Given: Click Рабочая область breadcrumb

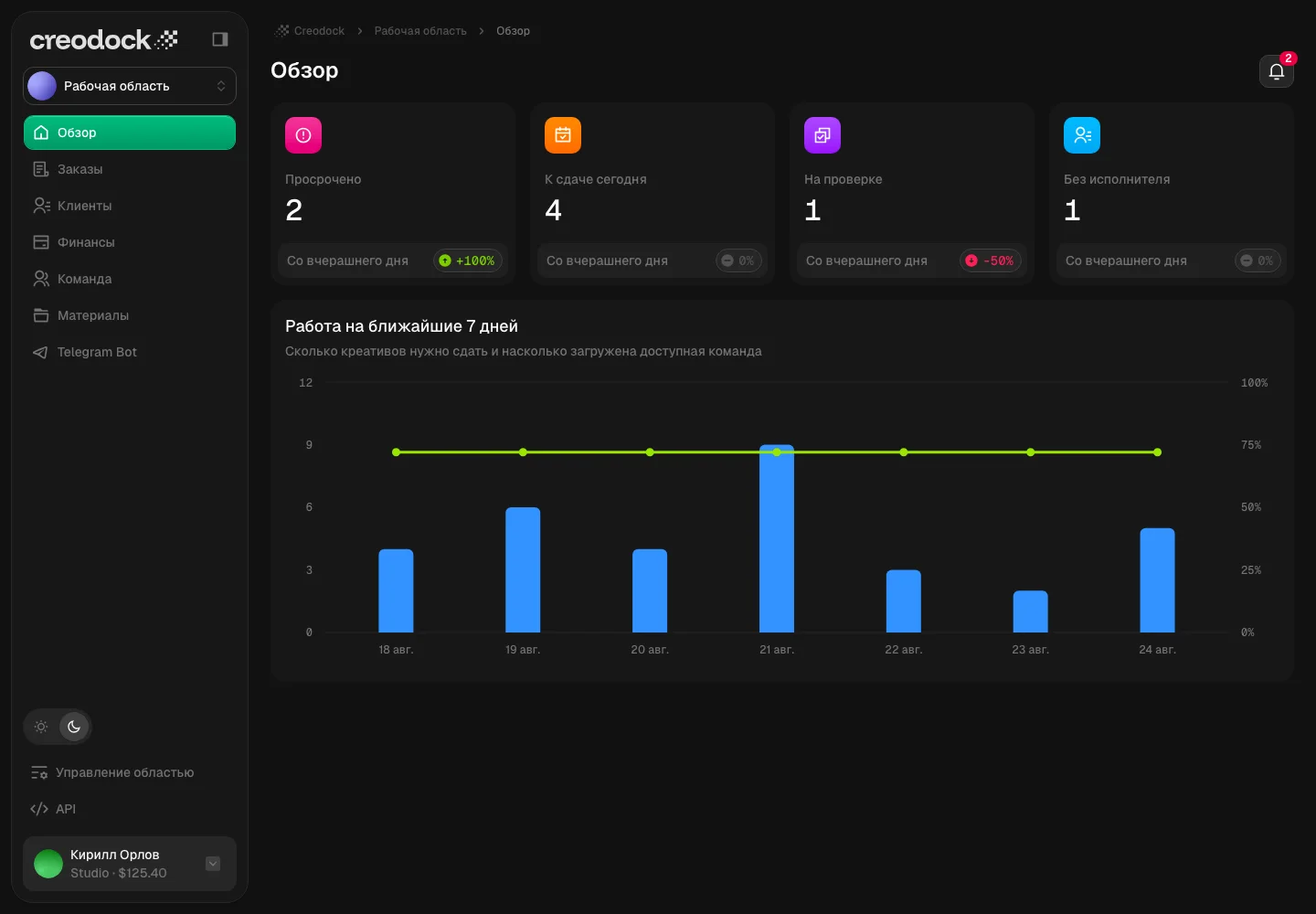Looking at the screenshot, I should tap(420, 31).
